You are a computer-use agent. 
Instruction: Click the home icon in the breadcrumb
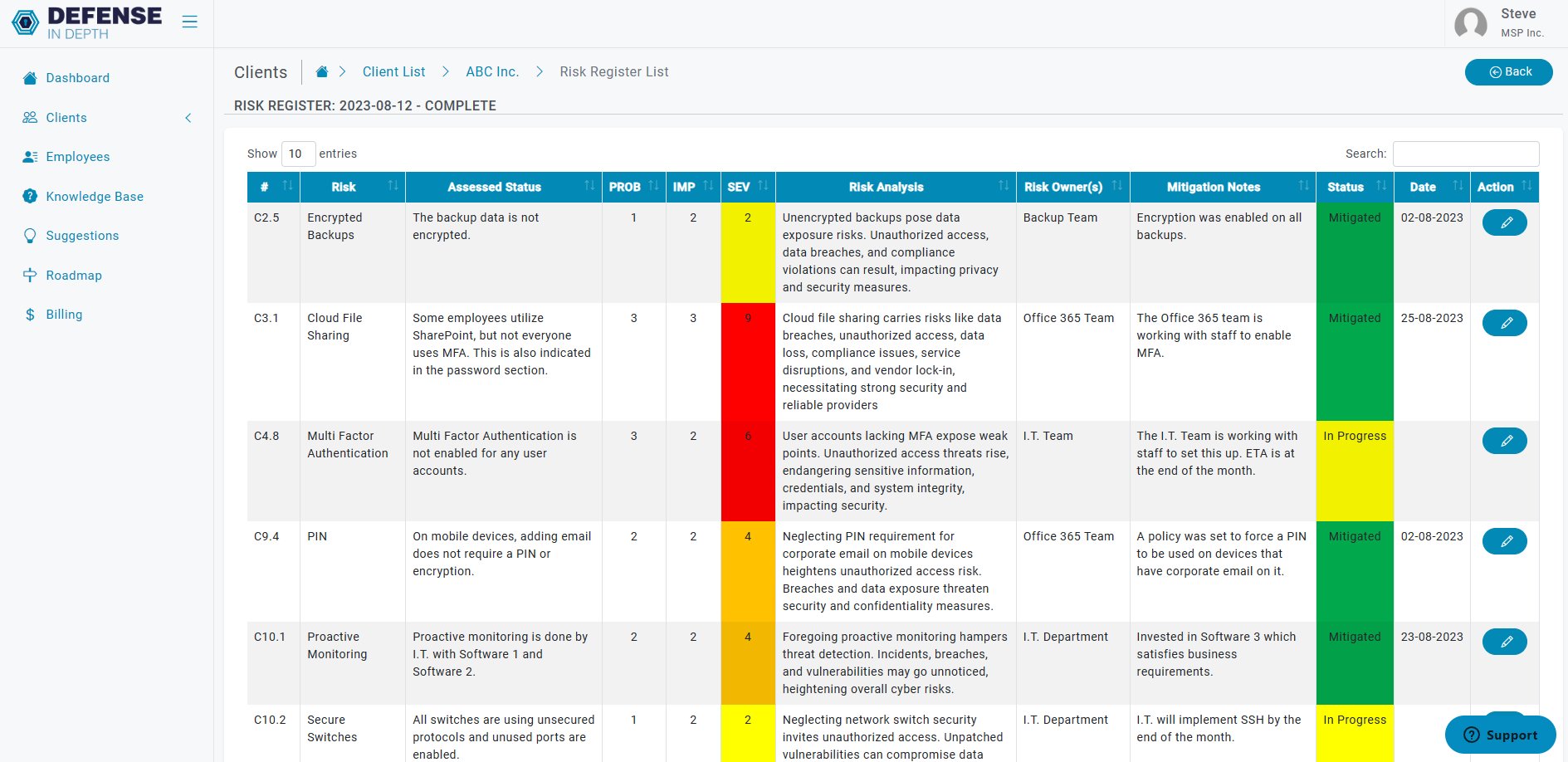coord(321,71)
